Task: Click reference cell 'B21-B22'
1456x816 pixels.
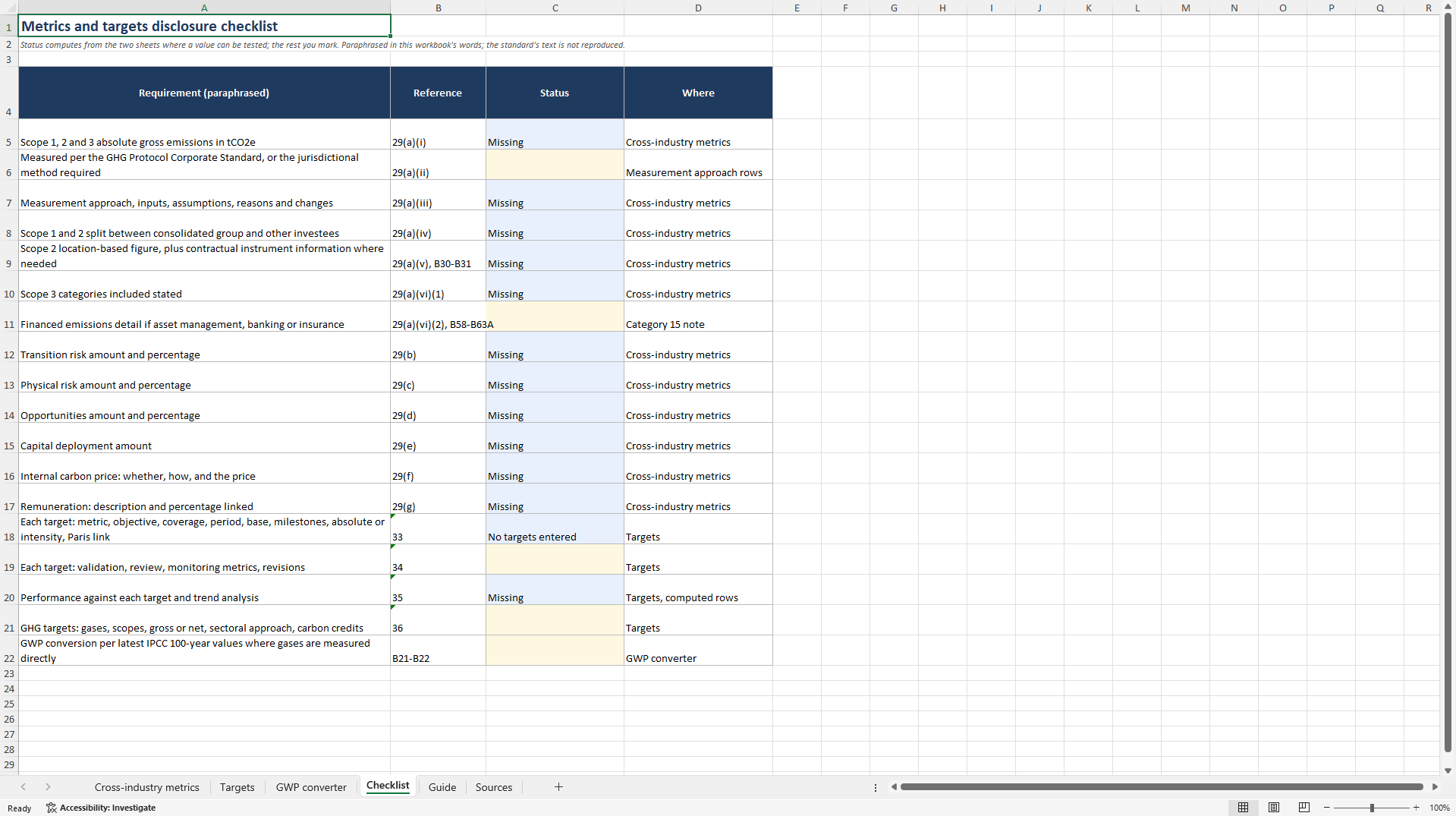Action: tap(438, 651)
